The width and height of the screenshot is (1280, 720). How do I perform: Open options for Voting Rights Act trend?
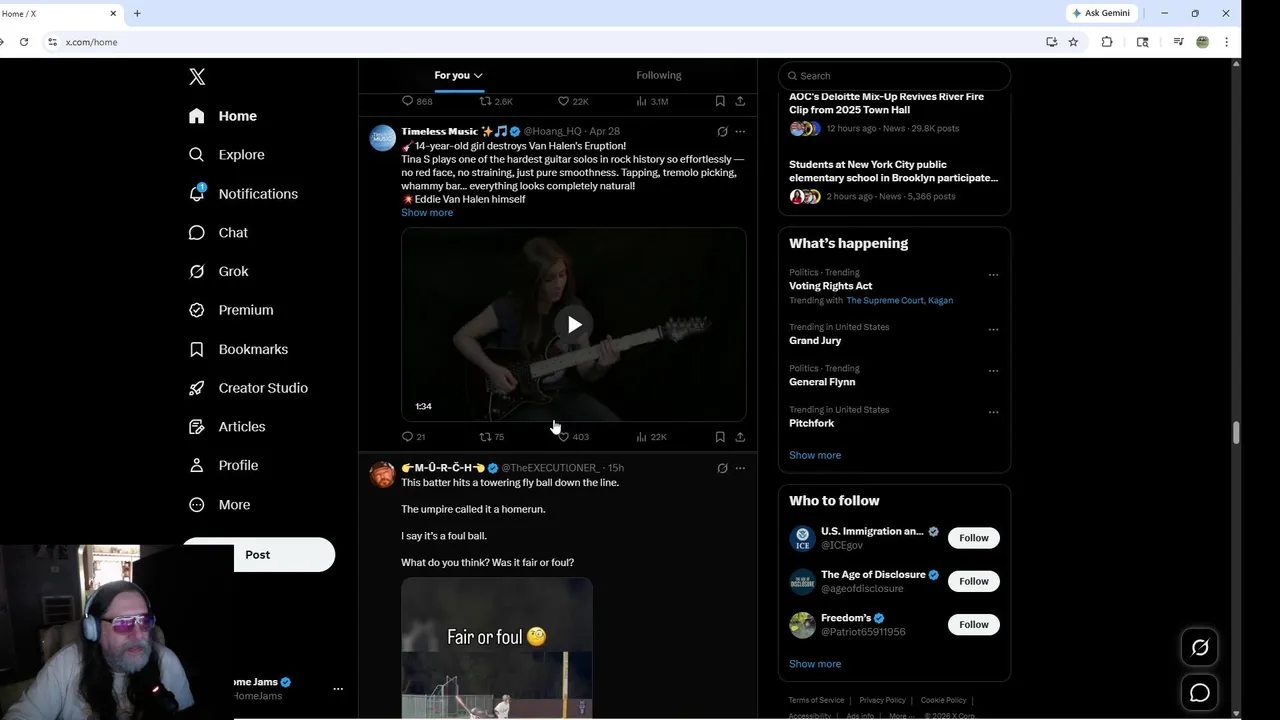993,275
